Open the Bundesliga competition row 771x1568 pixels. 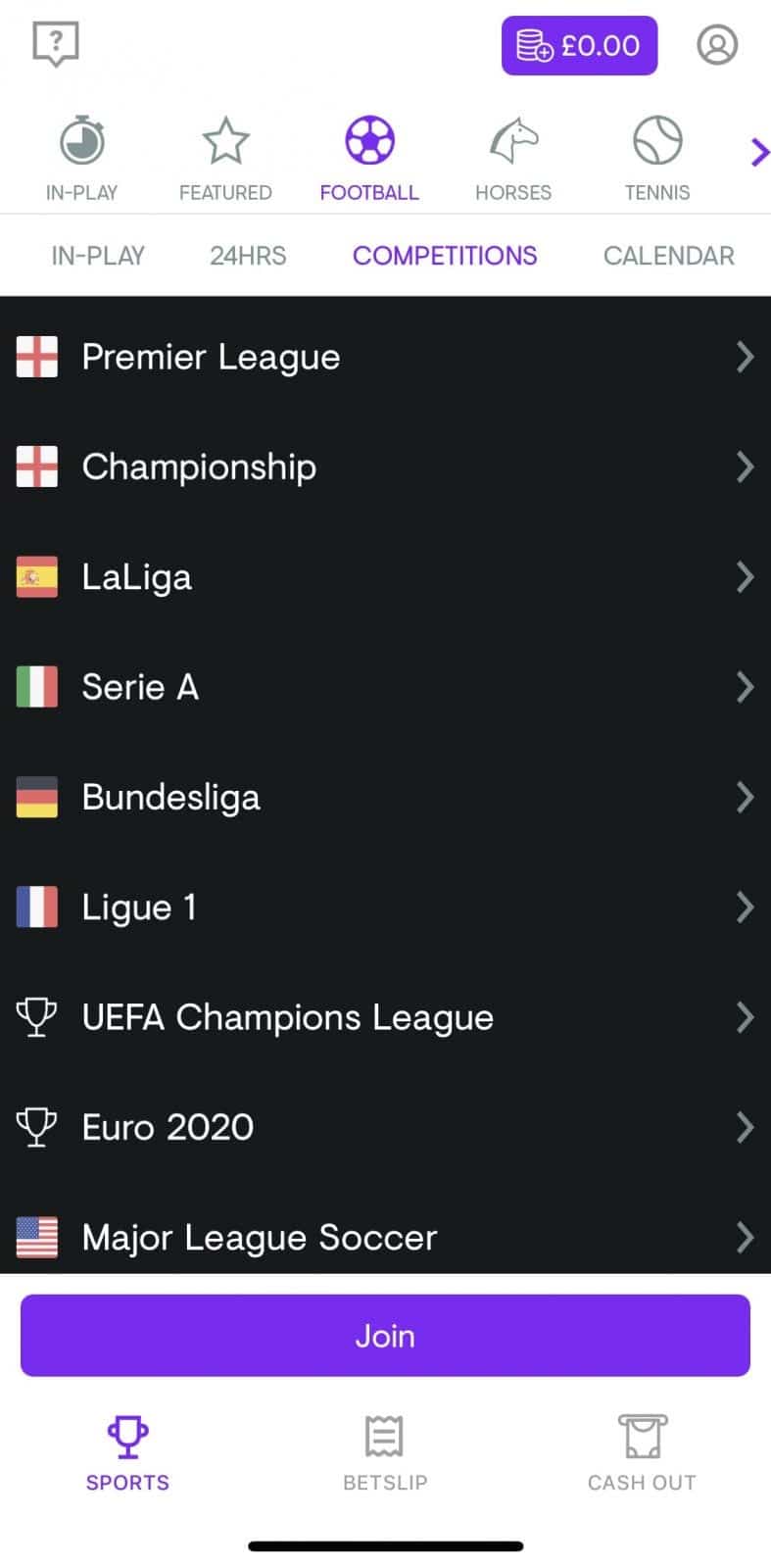[171, 797]
